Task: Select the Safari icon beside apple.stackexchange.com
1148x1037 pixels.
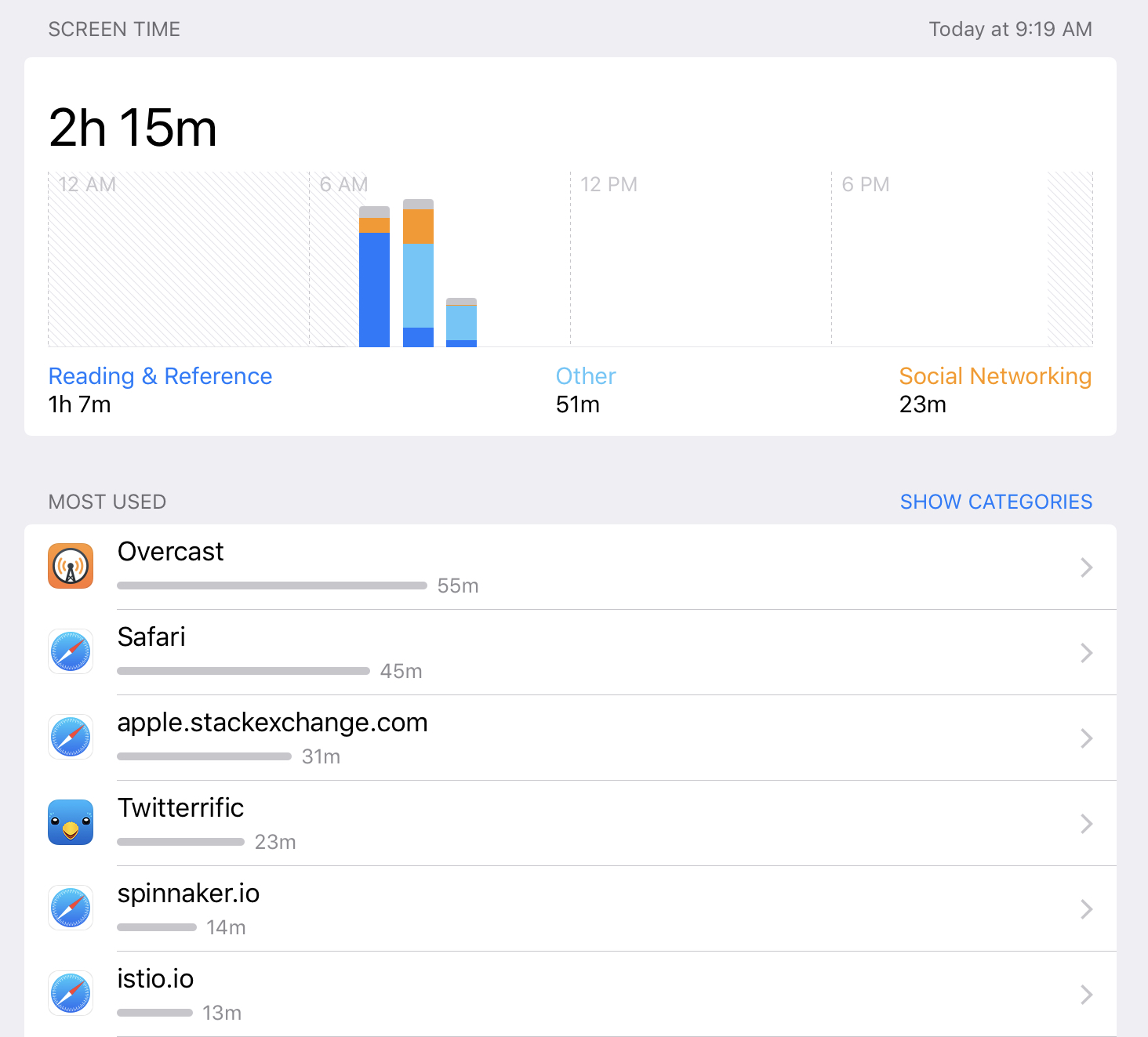Action: [70, 737]
